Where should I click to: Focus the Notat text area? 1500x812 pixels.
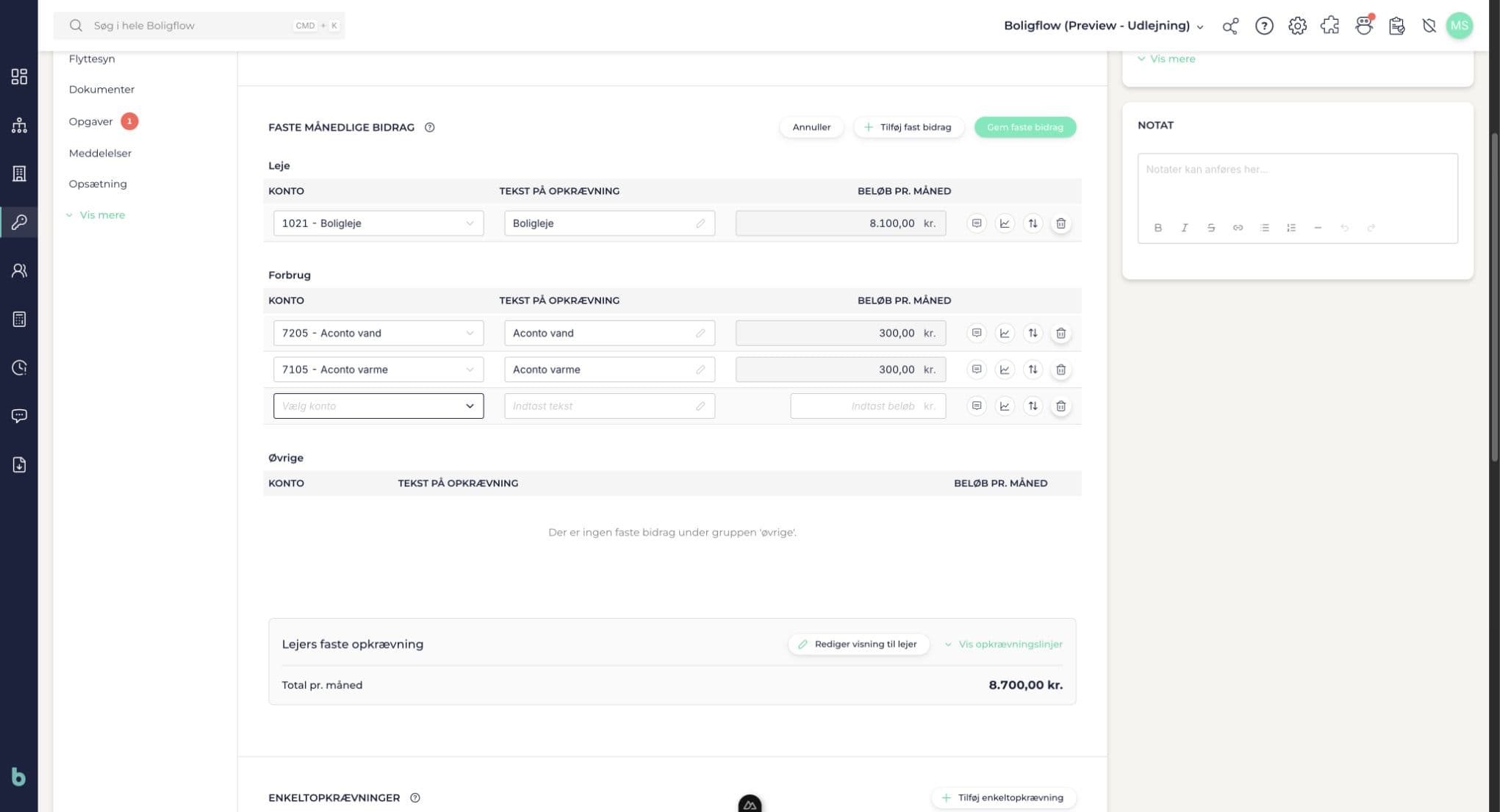[x=1297, y=183]
